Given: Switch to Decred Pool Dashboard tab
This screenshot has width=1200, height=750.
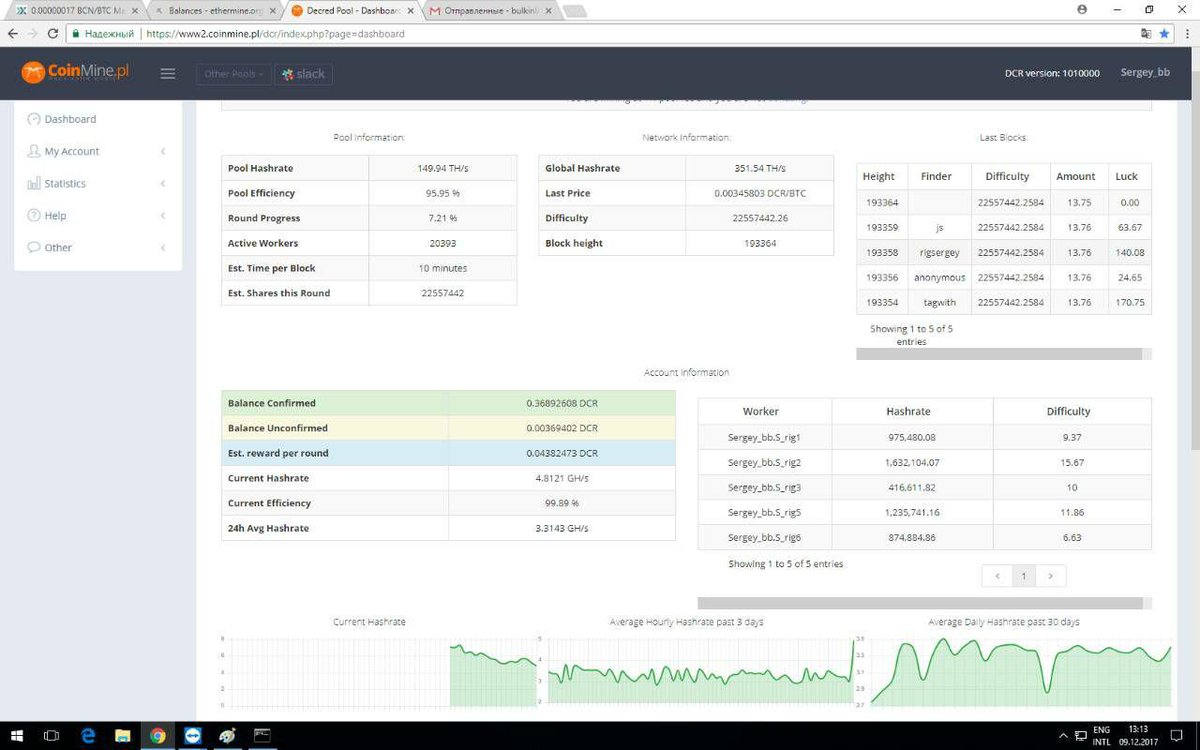Looking at the screenshot, I should (x=350, y=9).
